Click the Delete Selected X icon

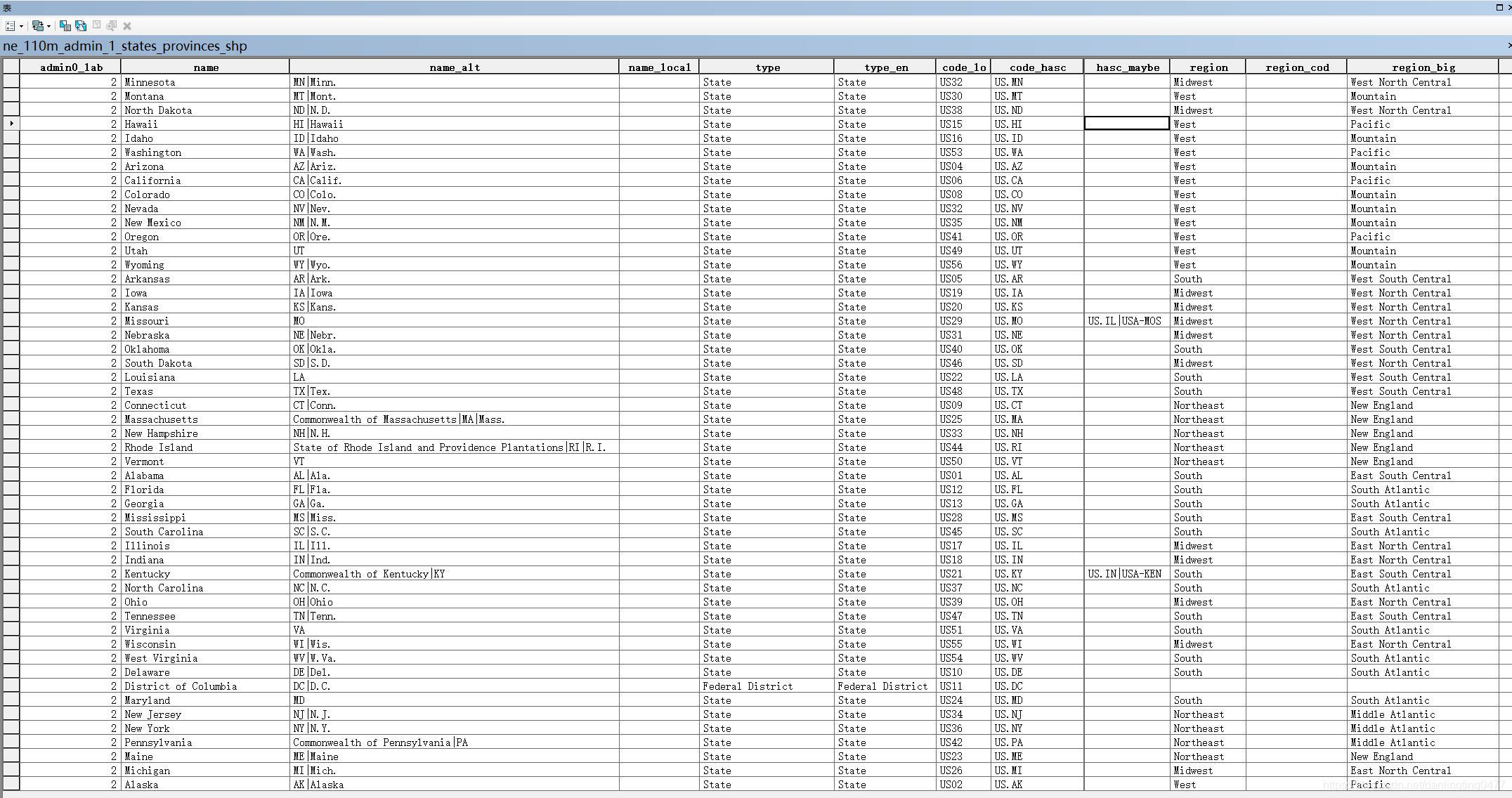(x=127, y=26)
